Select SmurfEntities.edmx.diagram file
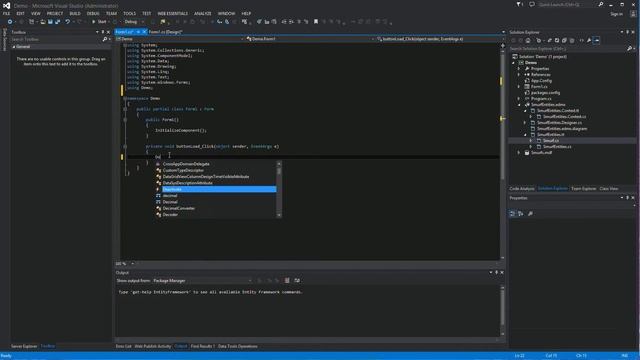This screenshot has width=640, height=360. pos(562,129)
